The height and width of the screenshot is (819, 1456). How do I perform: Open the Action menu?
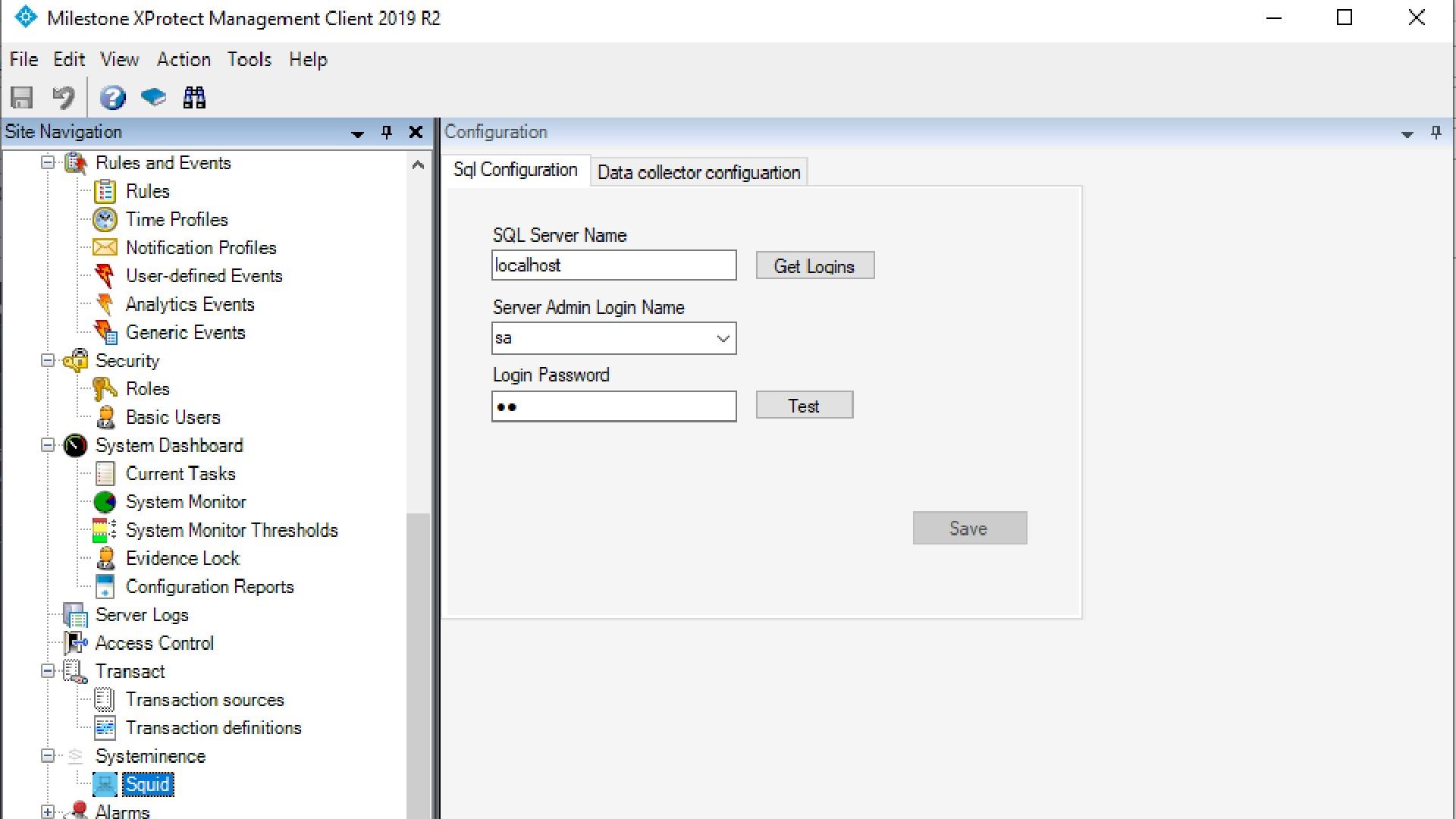tap(184, 59)
